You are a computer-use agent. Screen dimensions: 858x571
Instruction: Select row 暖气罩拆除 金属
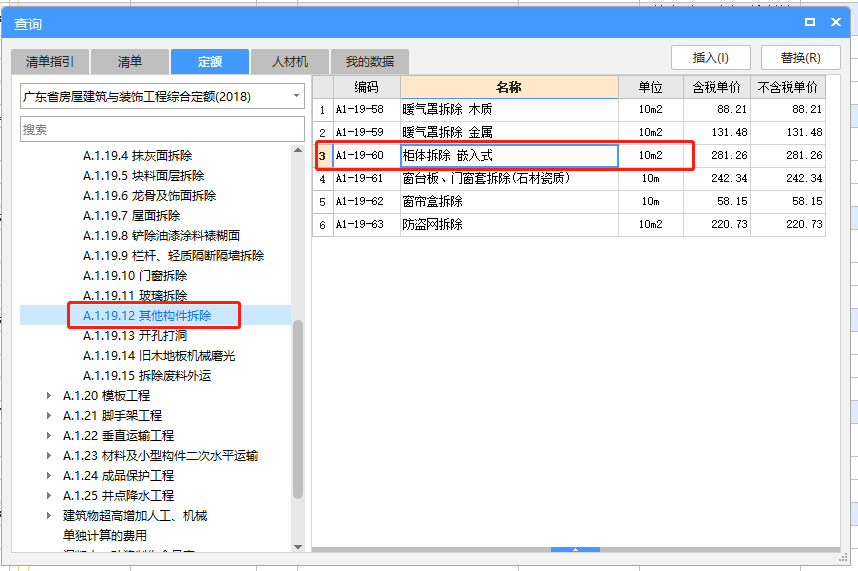tap(569, 132)
